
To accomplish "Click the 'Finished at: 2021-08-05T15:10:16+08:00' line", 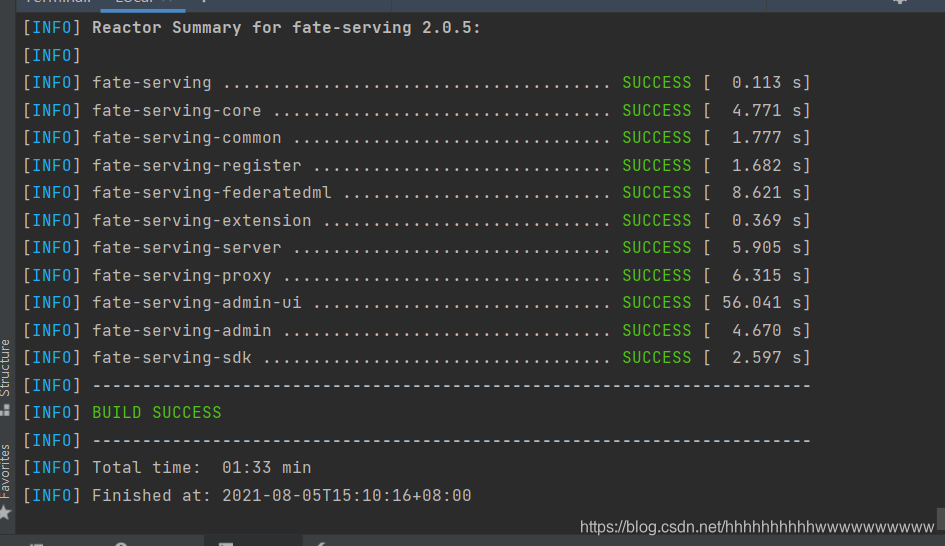I will (x=281, y=495).
